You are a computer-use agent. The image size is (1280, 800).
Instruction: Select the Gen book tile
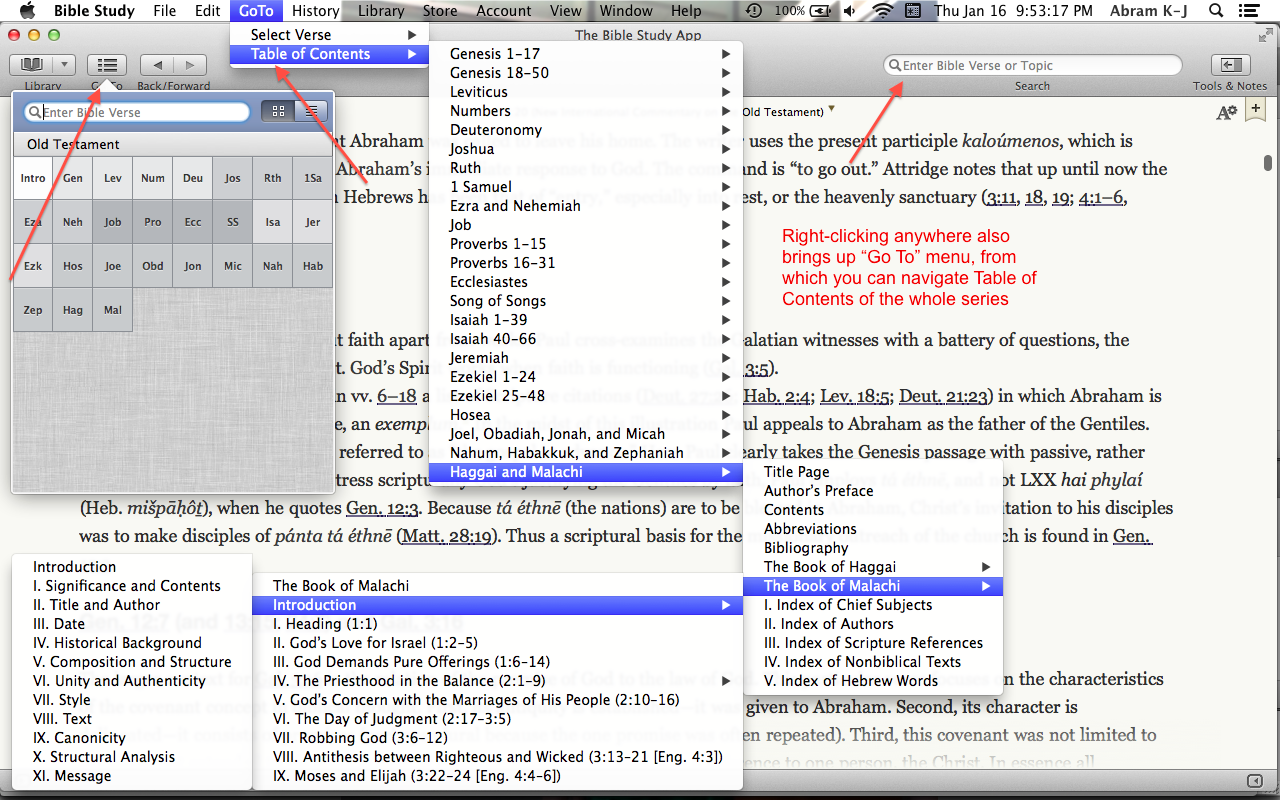(x=73, y=178)
